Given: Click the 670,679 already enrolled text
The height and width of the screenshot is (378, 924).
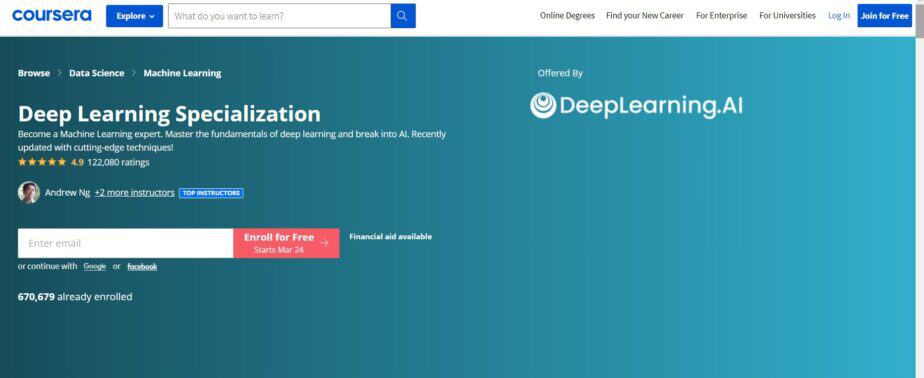Looking at the screenshot, I should tap(75, 297).
